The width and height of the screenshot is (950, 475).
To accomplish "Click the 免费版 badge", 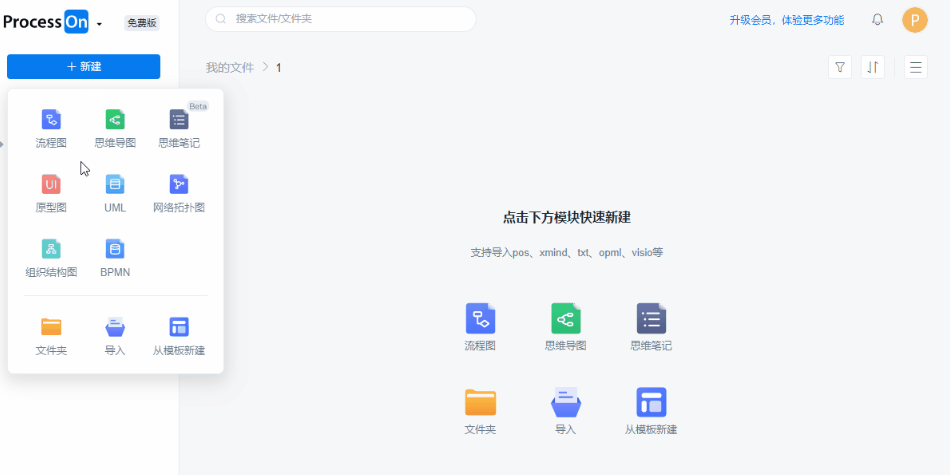I will [142, 23].
